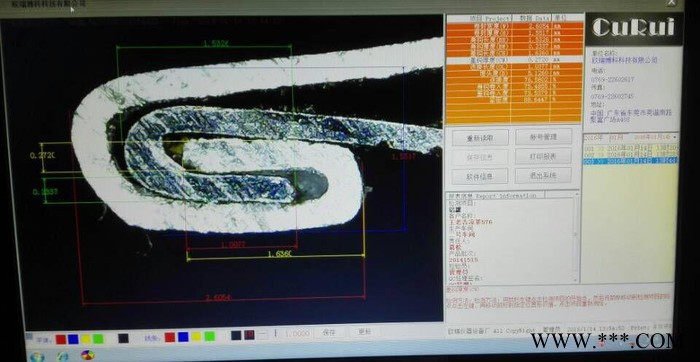Click scroll-down arrow in report information panel
The height and width of the screenshot is (362, 700).
pyautogui.click(x=576, y=279)
